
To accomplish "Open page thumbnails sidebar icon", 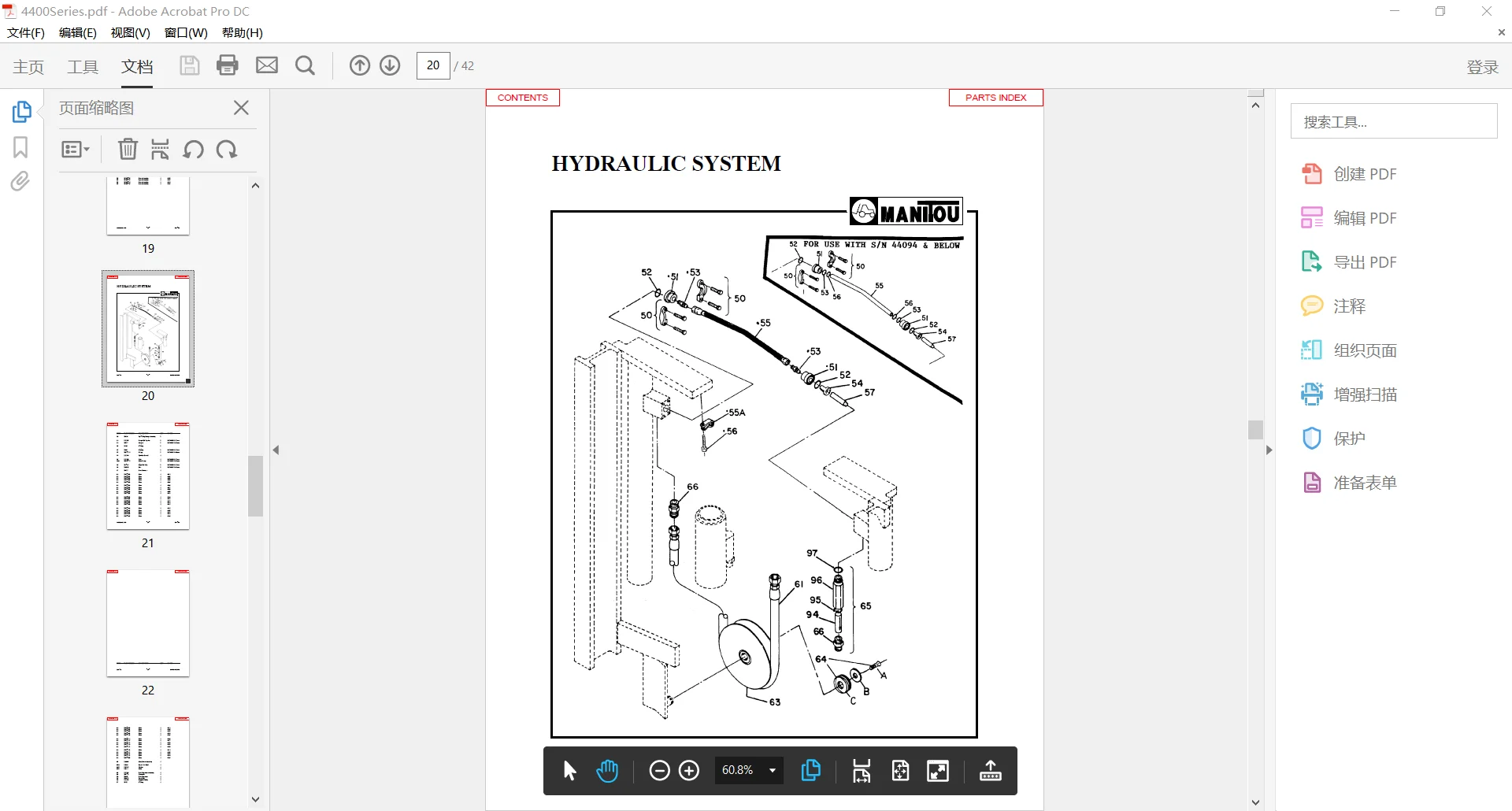I will 21,112.
